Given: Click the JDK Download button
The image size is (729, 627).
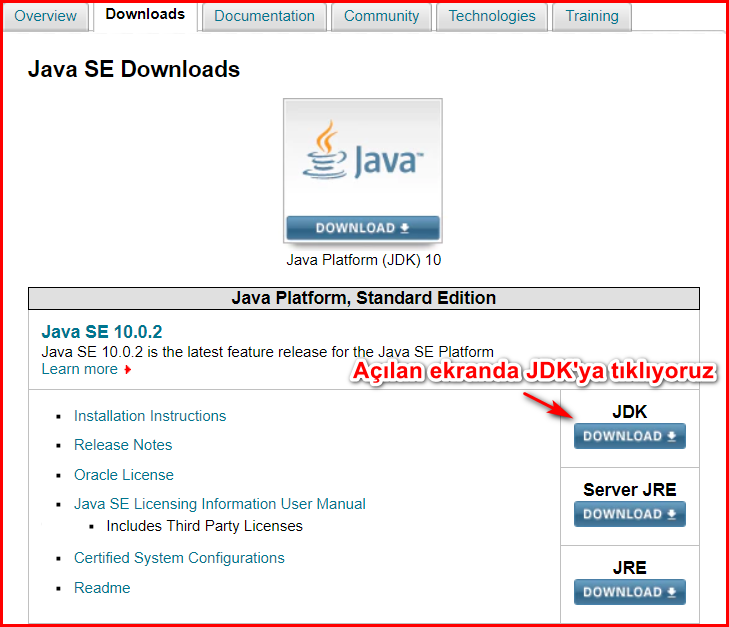Looking at the screenshot, I should click(x=630, y=436).
